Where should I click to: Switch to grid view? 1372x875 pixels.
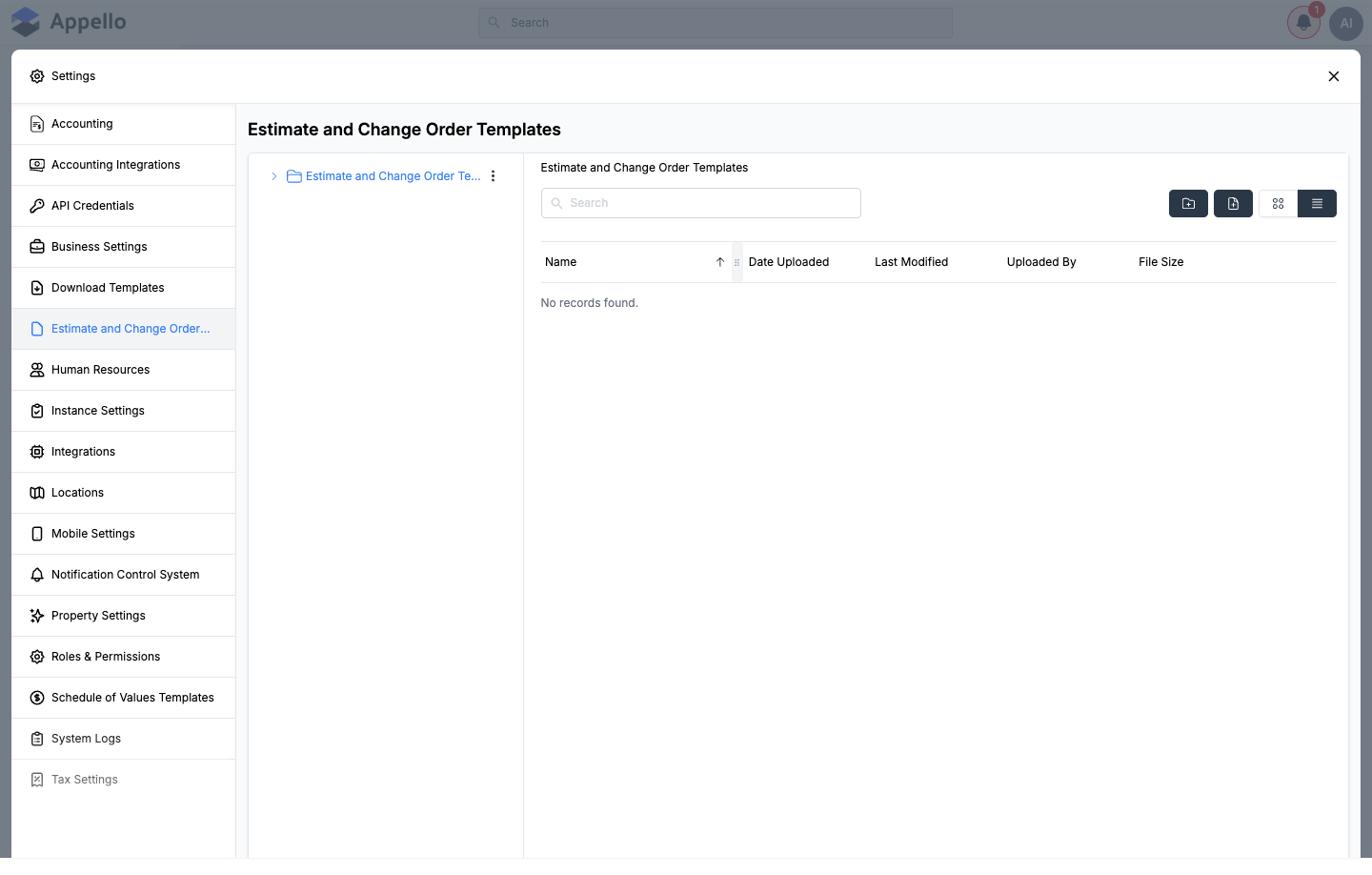pos(1278,204)
